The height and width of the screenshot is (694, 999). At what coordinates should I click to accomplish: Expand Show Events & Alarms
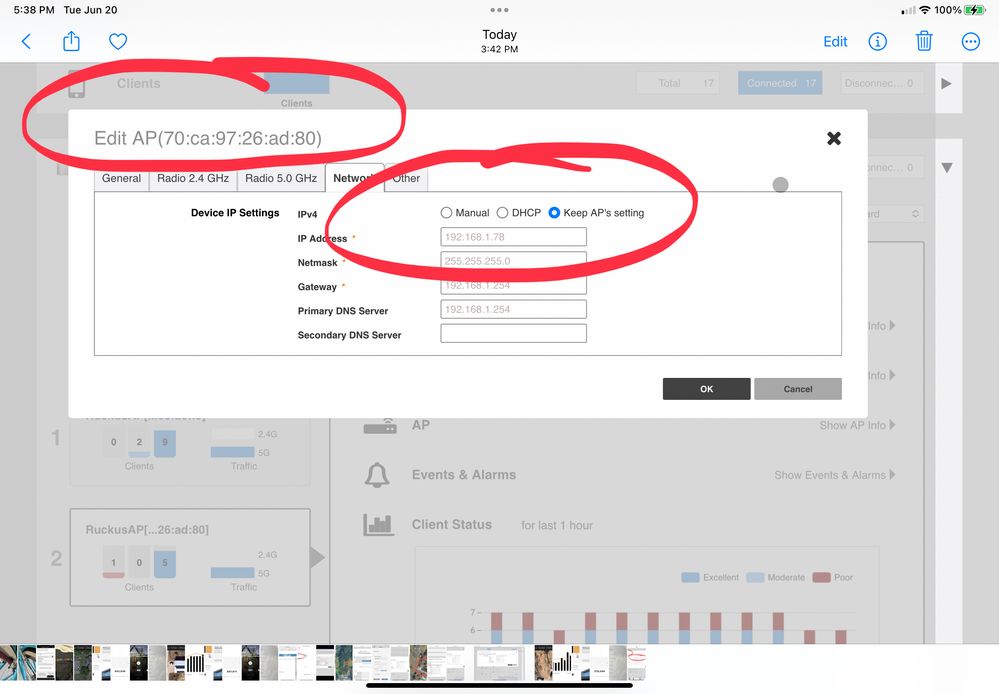coord(834,475)
